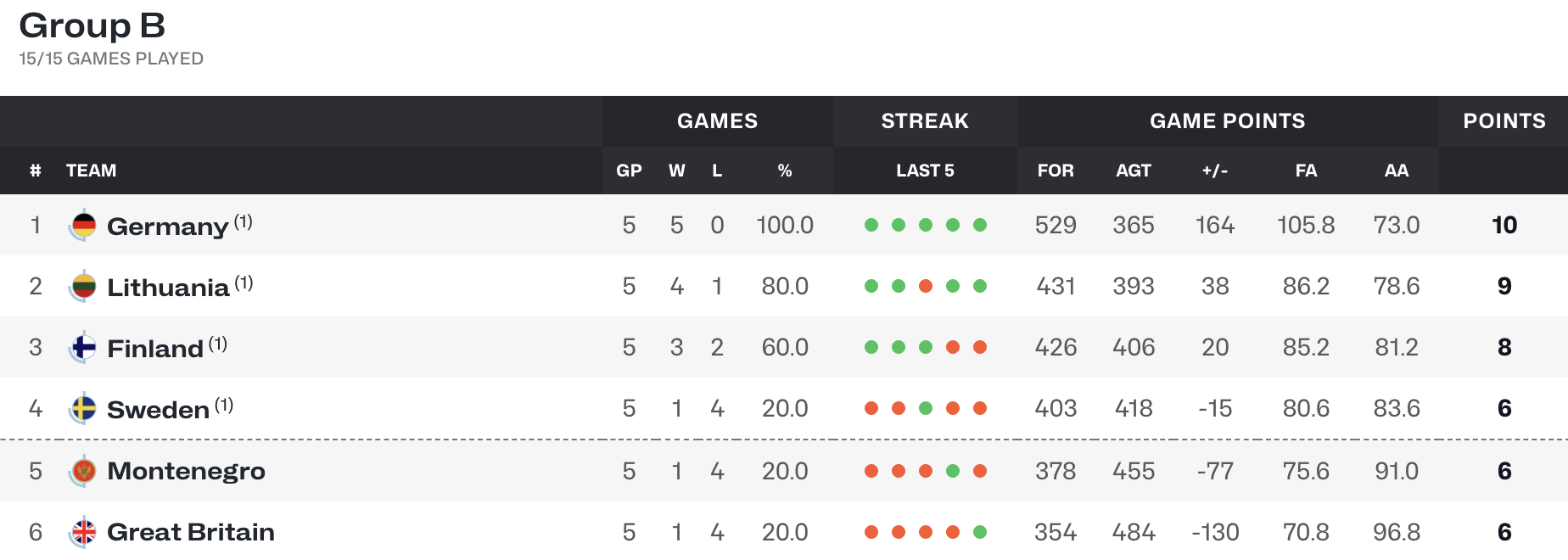Click Sweden's green win dot in Last 5
1568x560 pixels.
(926, 408)
